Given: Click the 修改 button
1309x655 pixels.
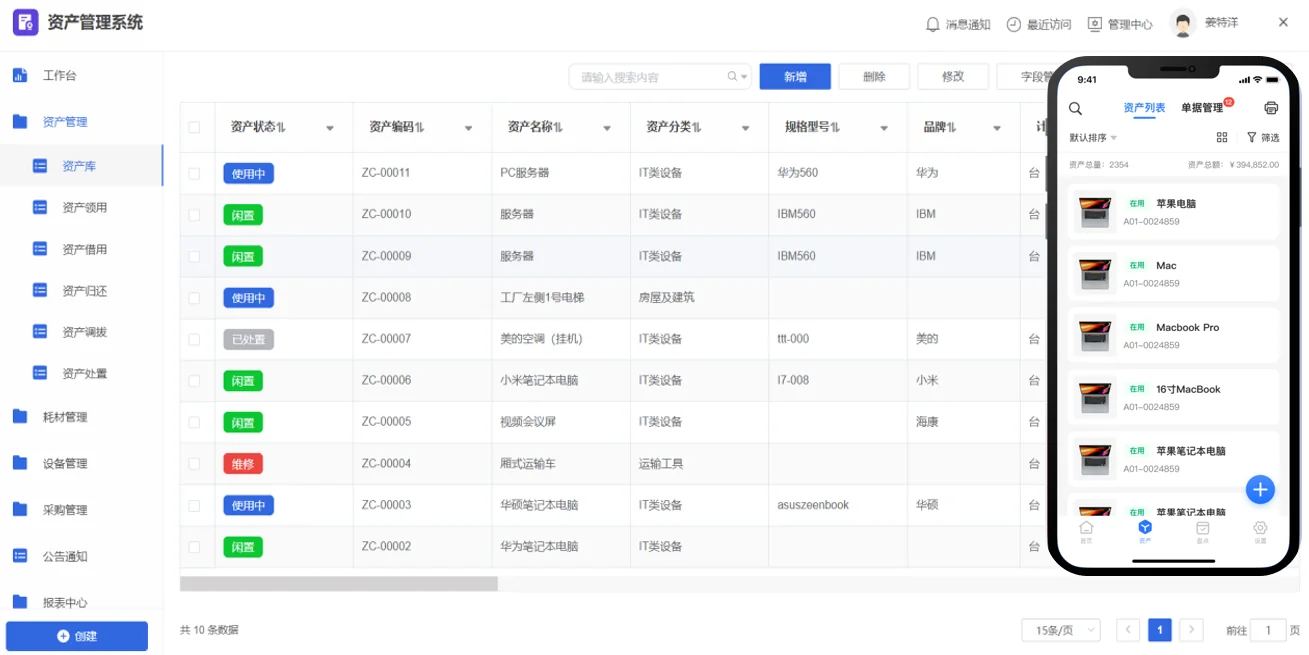Looking at the screenshot, I should click(953, 76).
